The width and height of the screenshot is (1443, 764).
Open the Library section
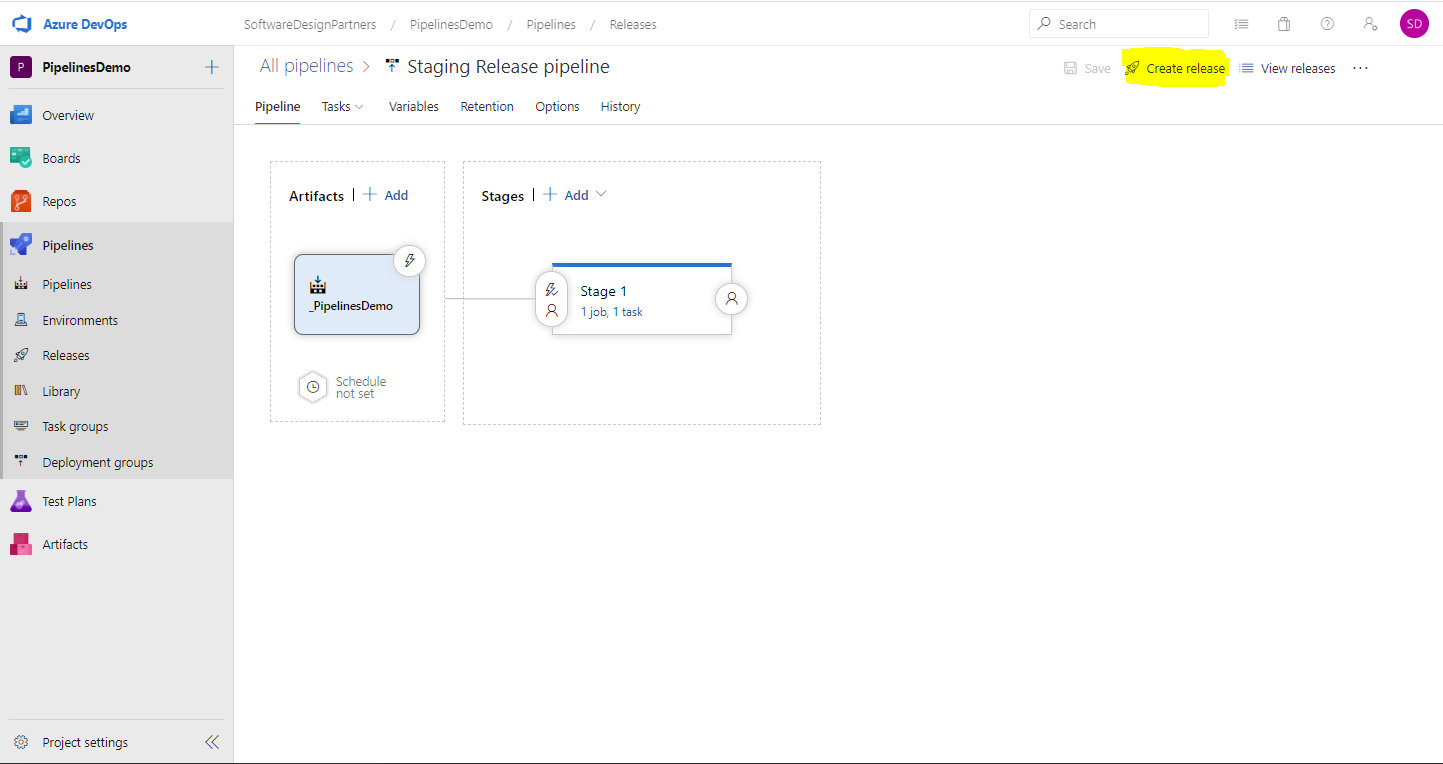62,390
